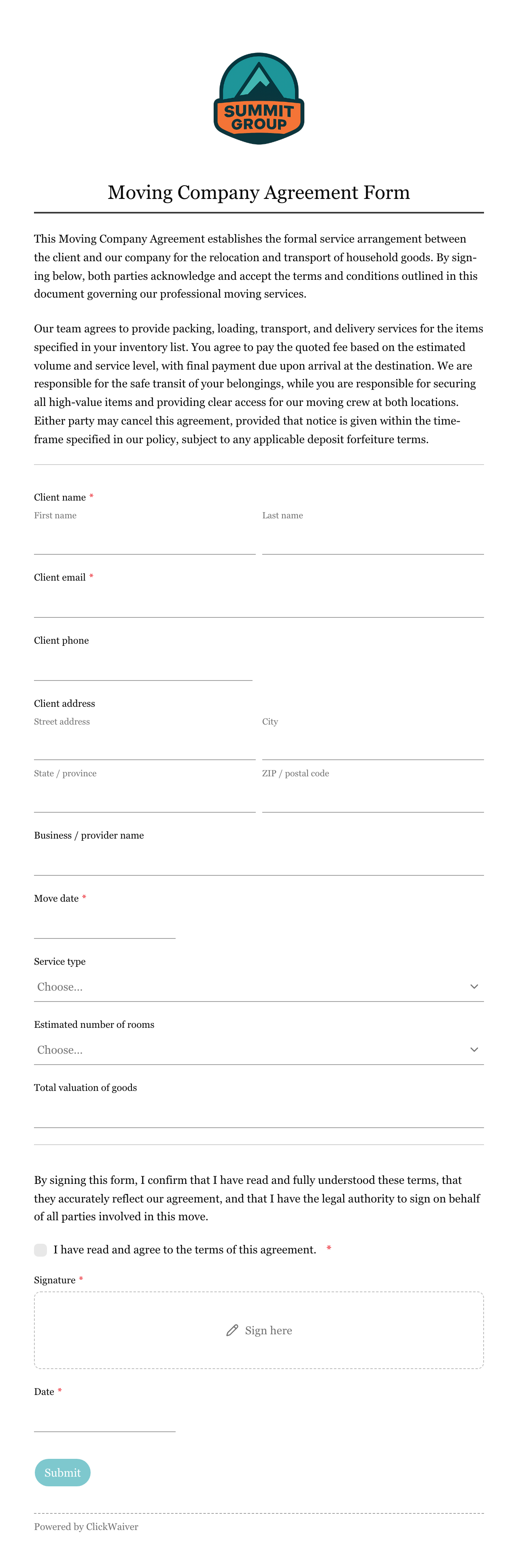Click the Sign here signature area

click(259, 1330)
